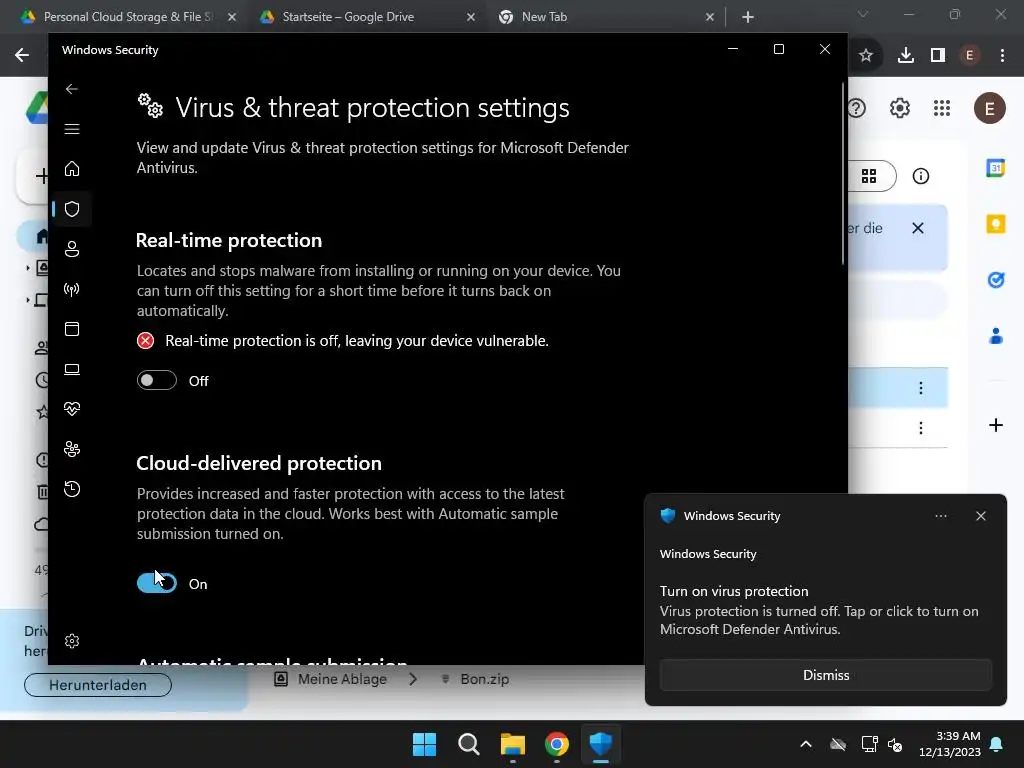
Task: Open File Explorer from taskbar
Action: tap(513, 744)
